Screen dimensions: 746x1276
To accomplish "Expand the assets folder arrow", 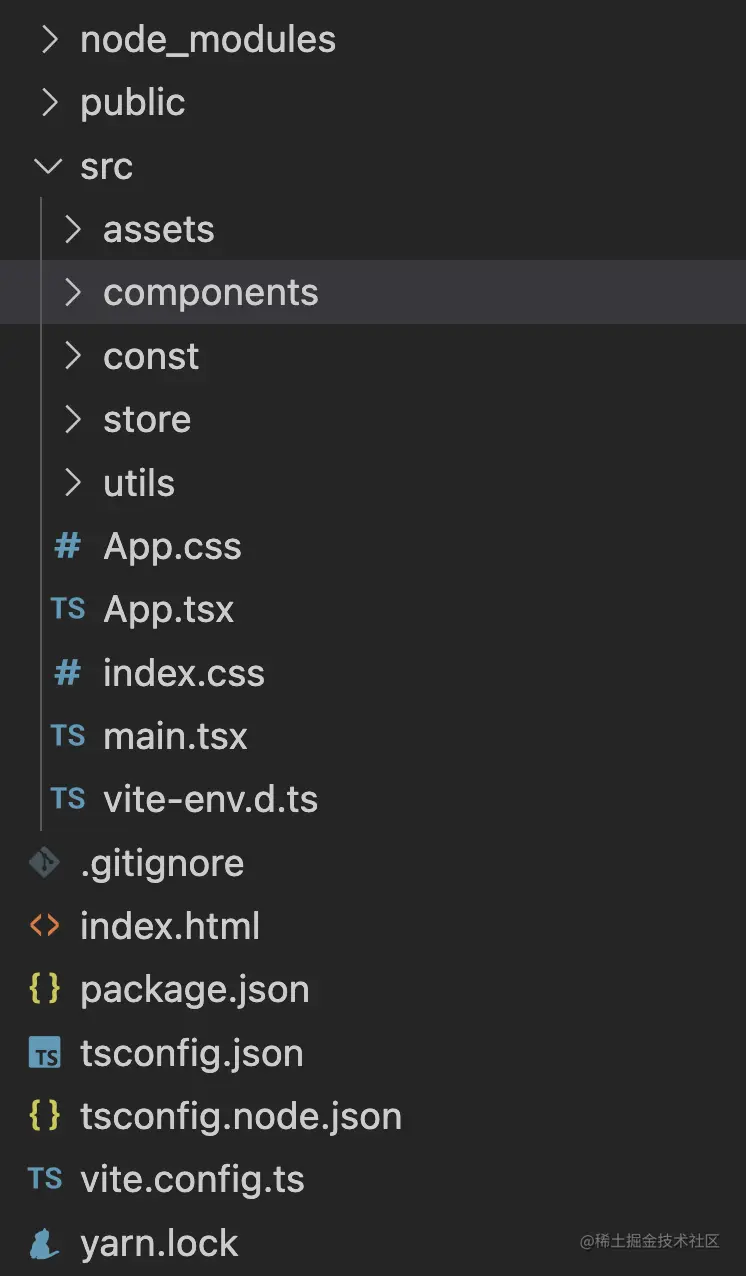I will [72, 230].
